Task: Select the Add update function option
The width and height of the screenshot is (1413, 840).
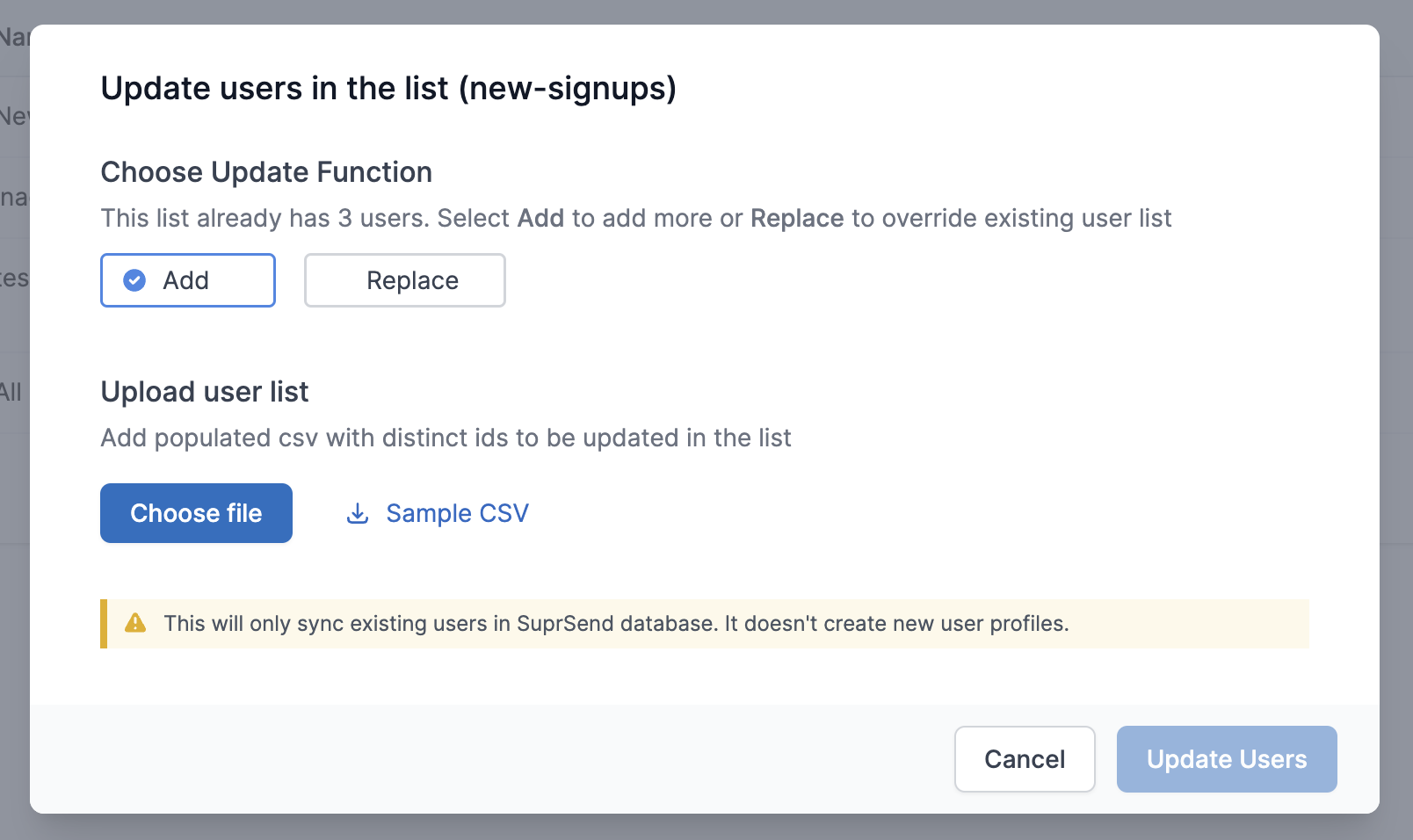Action: pos(187,280)
